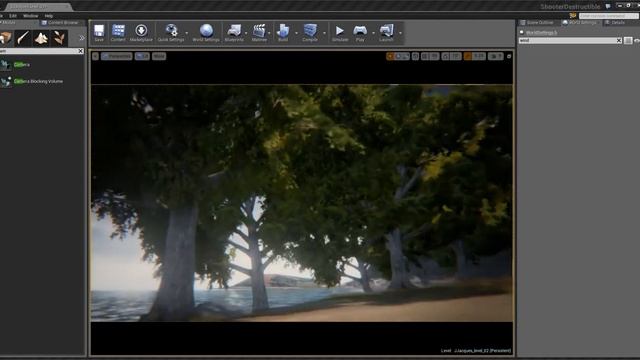Open World Settings from the toolbar globe
This screenshot has width=640, height=360.
[x=206, y=33]
